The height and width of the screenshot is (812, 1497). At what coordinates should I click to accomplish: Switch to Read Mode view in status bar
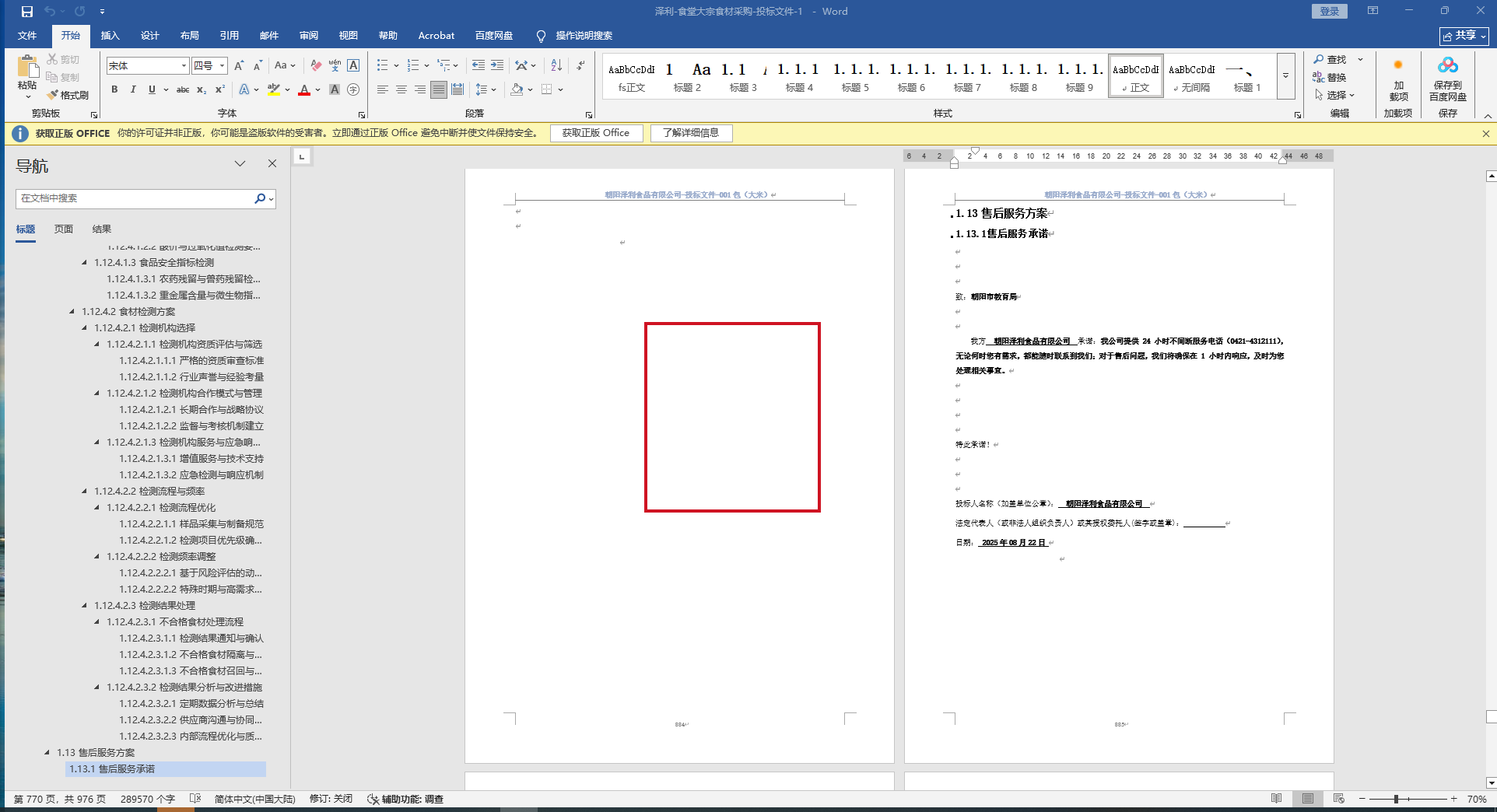1276,799
